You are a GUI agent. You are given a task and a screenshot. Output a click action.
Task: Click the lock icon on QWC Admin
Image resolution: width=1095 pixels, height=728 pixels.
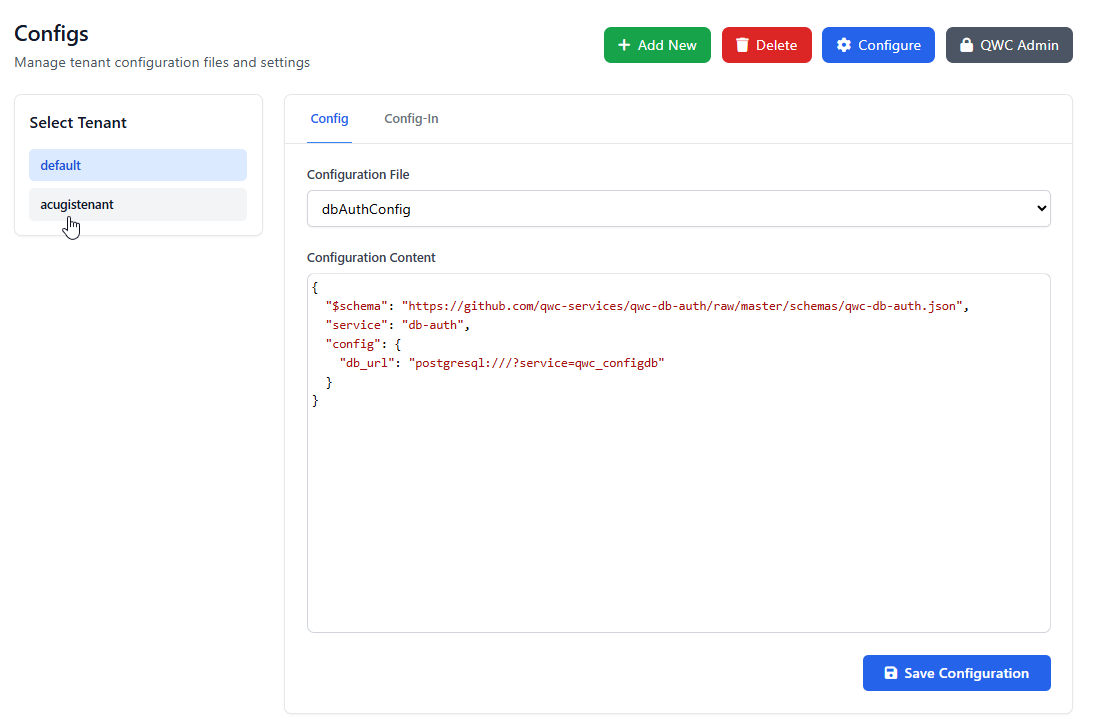[x=966, y=45]
